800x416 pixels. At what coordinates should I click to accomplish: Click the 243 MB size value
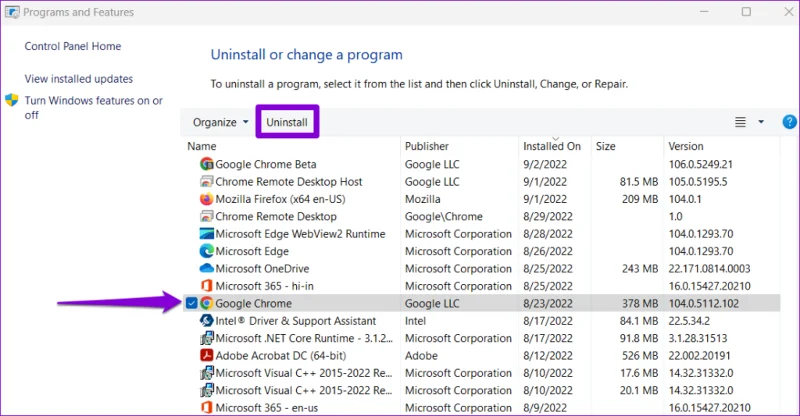[x=640, y=268]
